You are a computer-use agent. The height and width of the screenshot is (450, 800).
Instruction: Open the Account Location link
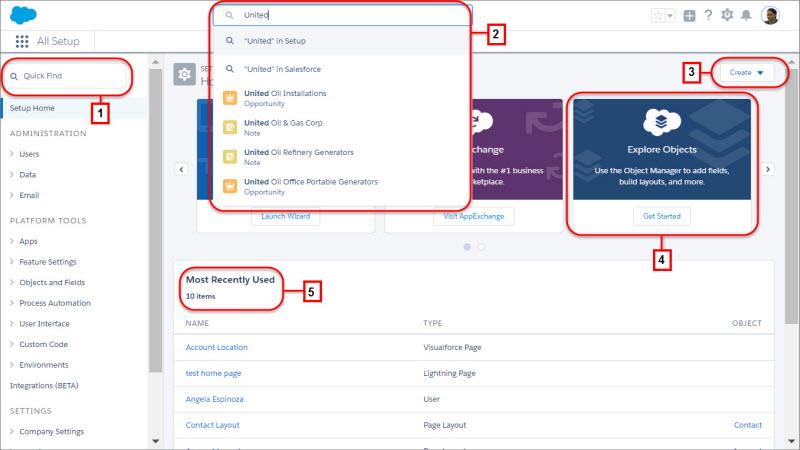pos(216,347)
